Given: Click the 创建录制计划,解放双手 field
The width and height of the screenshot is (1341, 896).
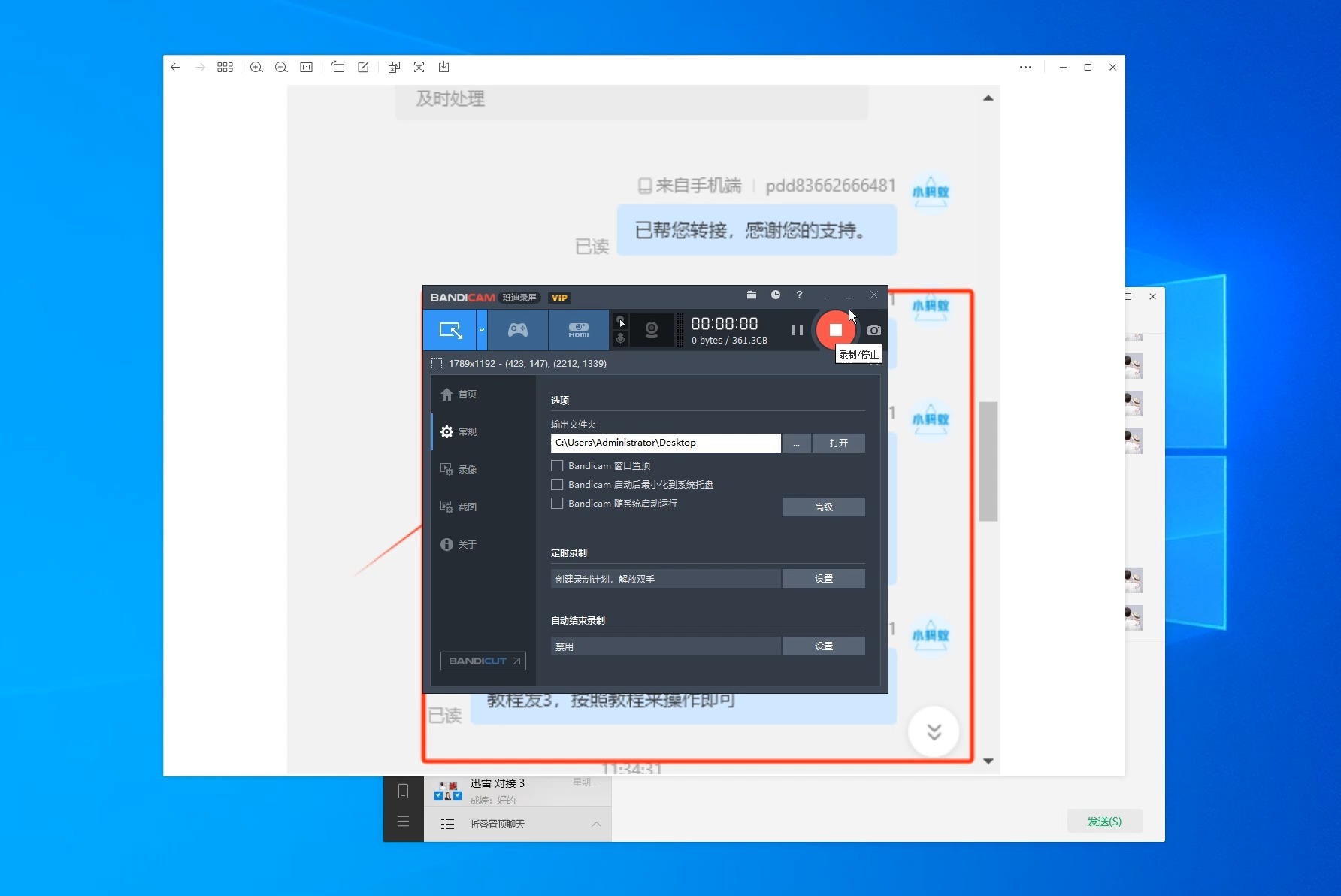Looking at the screenshot, I should click(x=665, y=579).
